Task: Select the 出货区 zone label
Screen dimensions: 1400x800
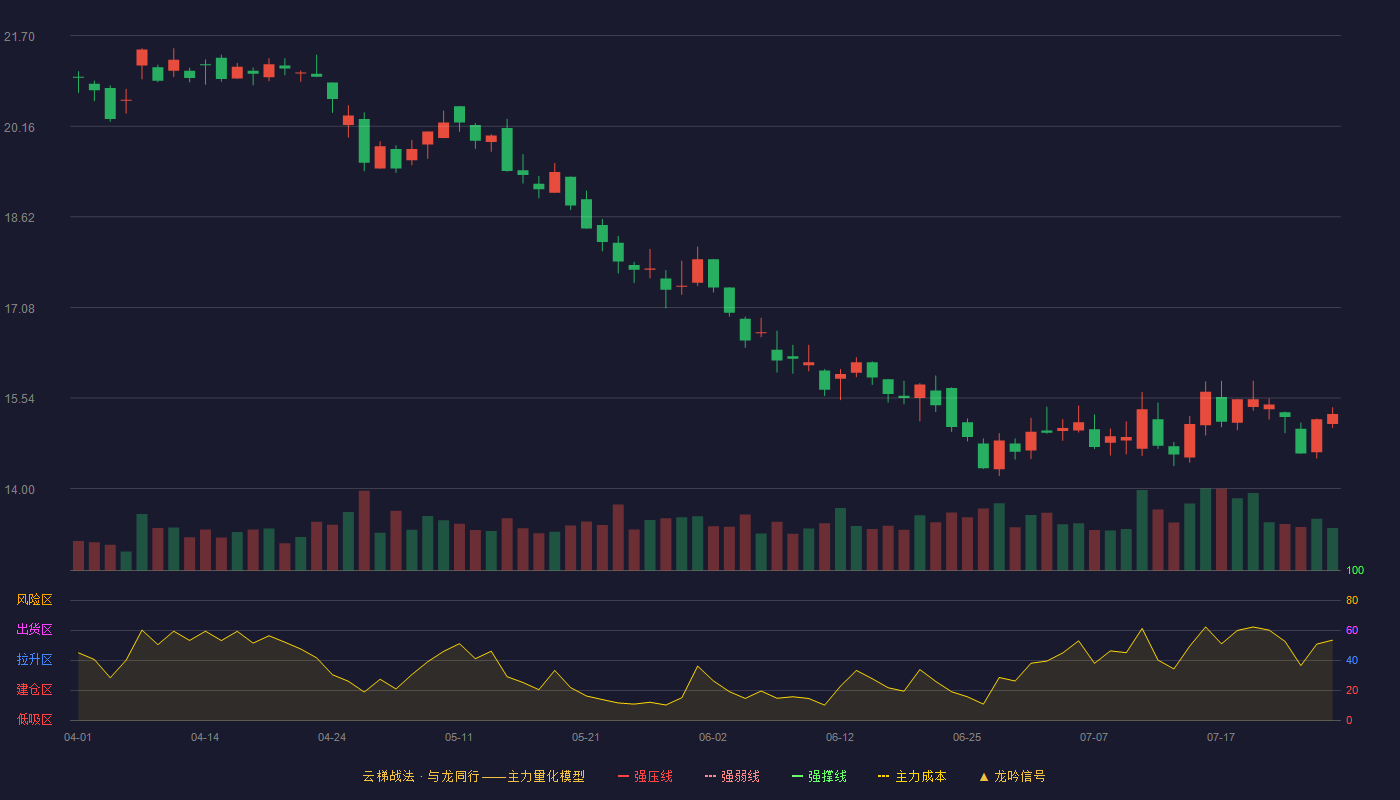Action: [34, 630]
